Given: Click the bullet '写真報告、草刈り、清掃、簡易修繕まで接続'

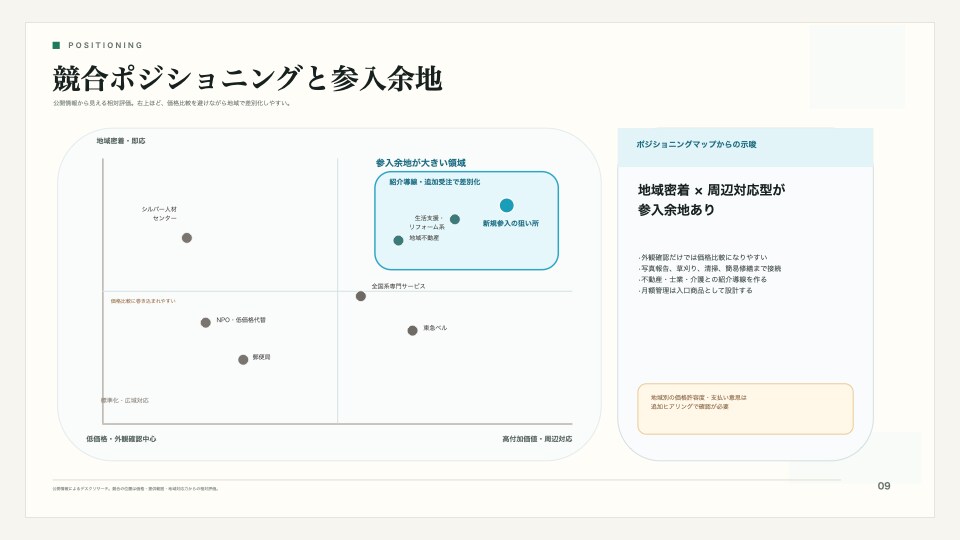Looking at the screenshot, I should [709, 268].
